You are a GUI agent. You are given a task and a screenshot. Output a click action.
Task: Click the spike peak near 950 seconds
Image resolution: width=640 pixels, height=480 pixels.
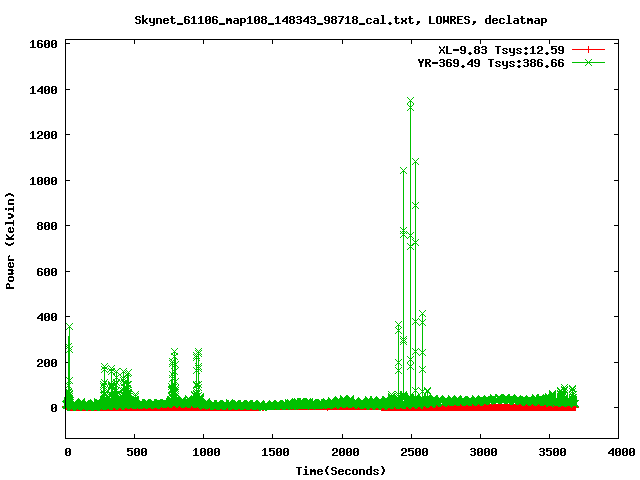pyautogui.click(x=198, y=352)
